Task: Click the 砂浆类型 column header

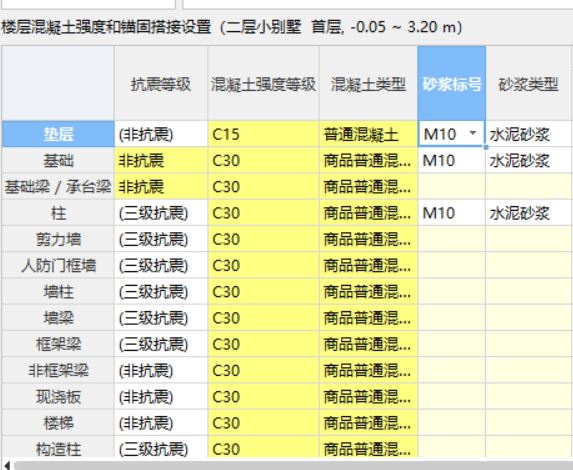Action: 528,84
